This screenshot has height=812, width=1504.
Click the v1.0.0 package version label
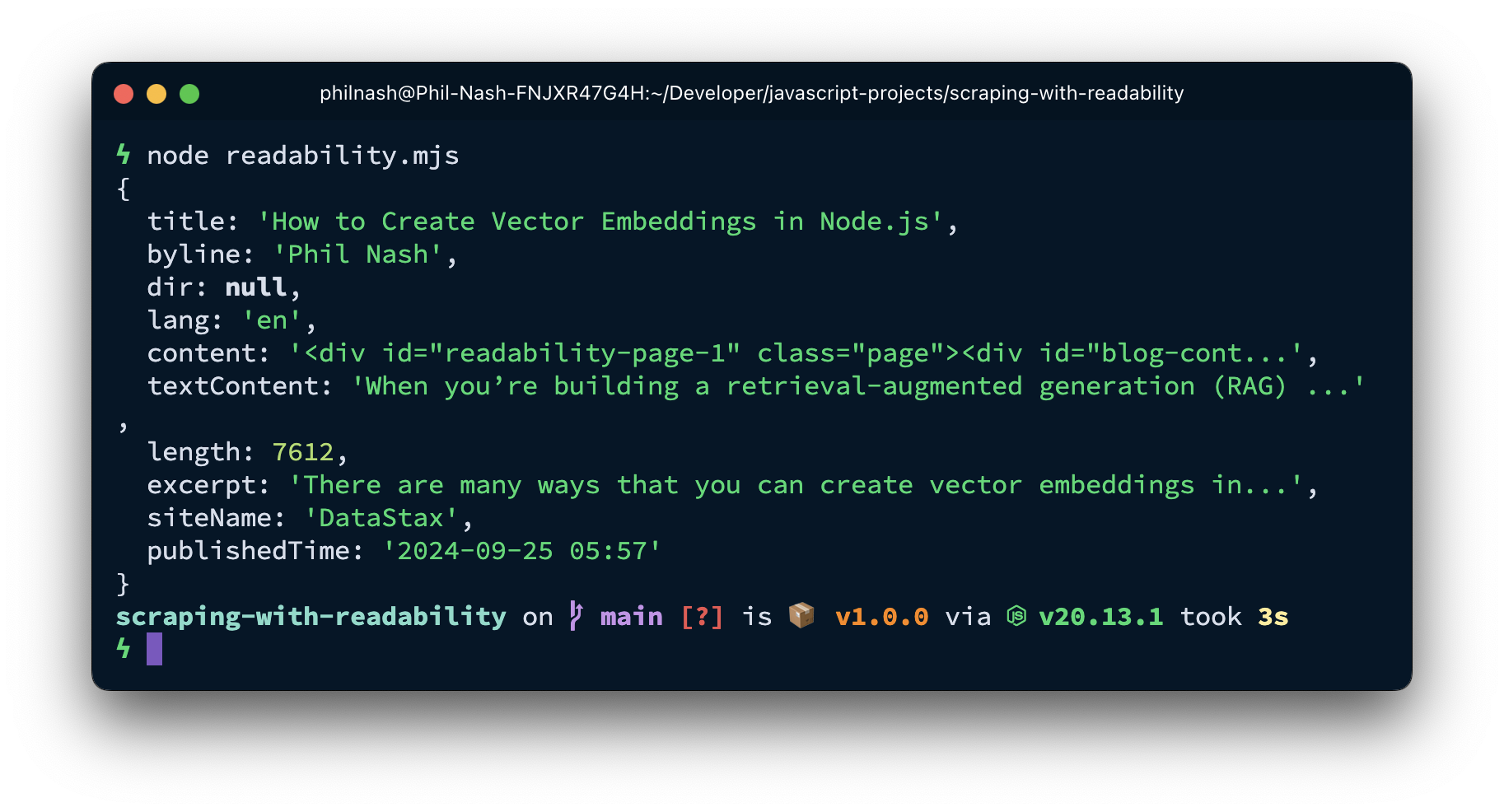(880, 616)
